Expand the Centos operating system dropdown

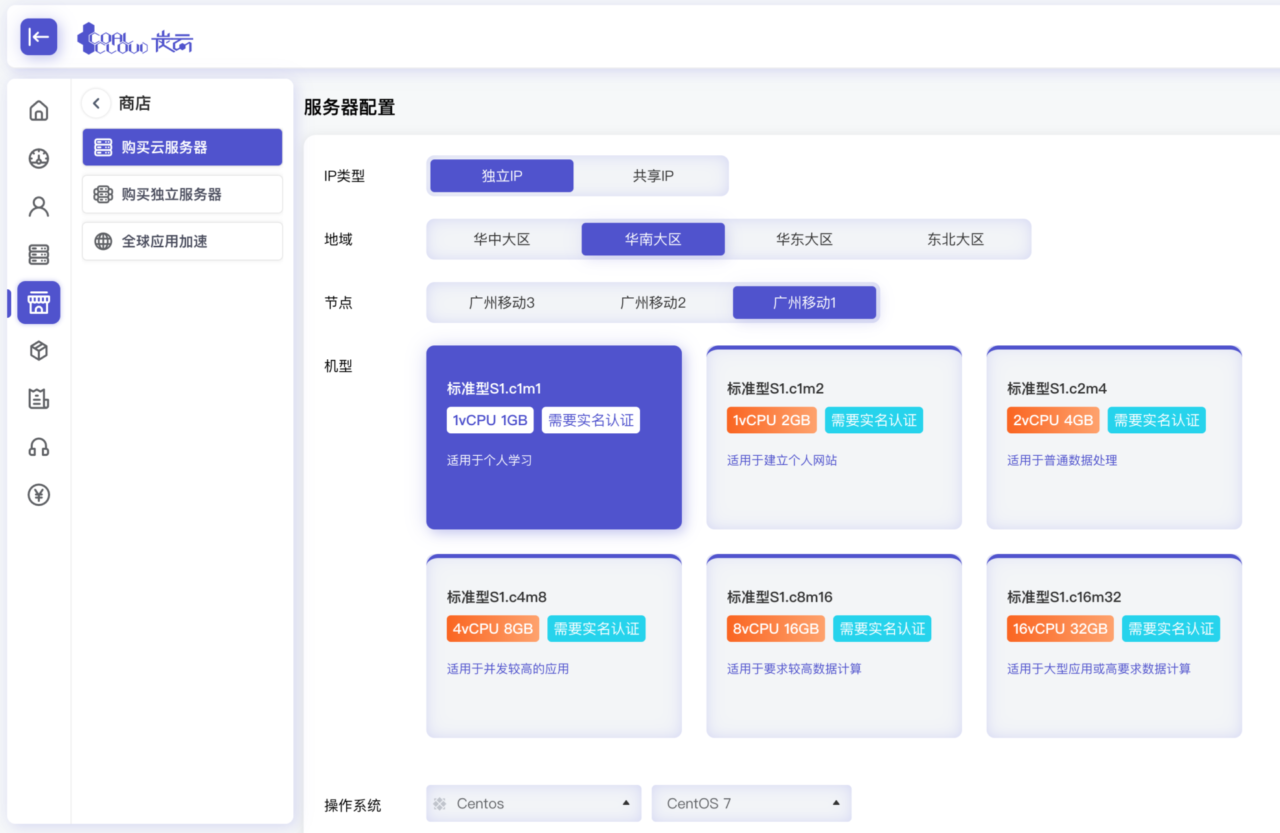(x=533, y=803)
